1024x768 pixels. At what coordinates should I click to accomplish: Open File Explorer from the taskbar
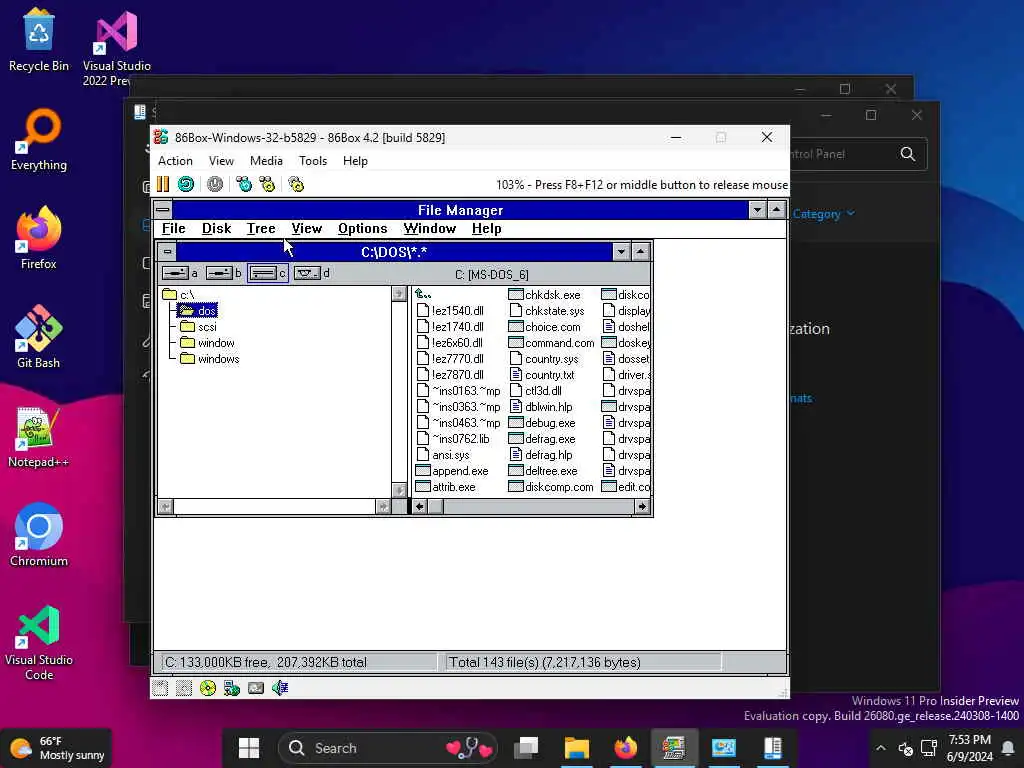point(577,748)
